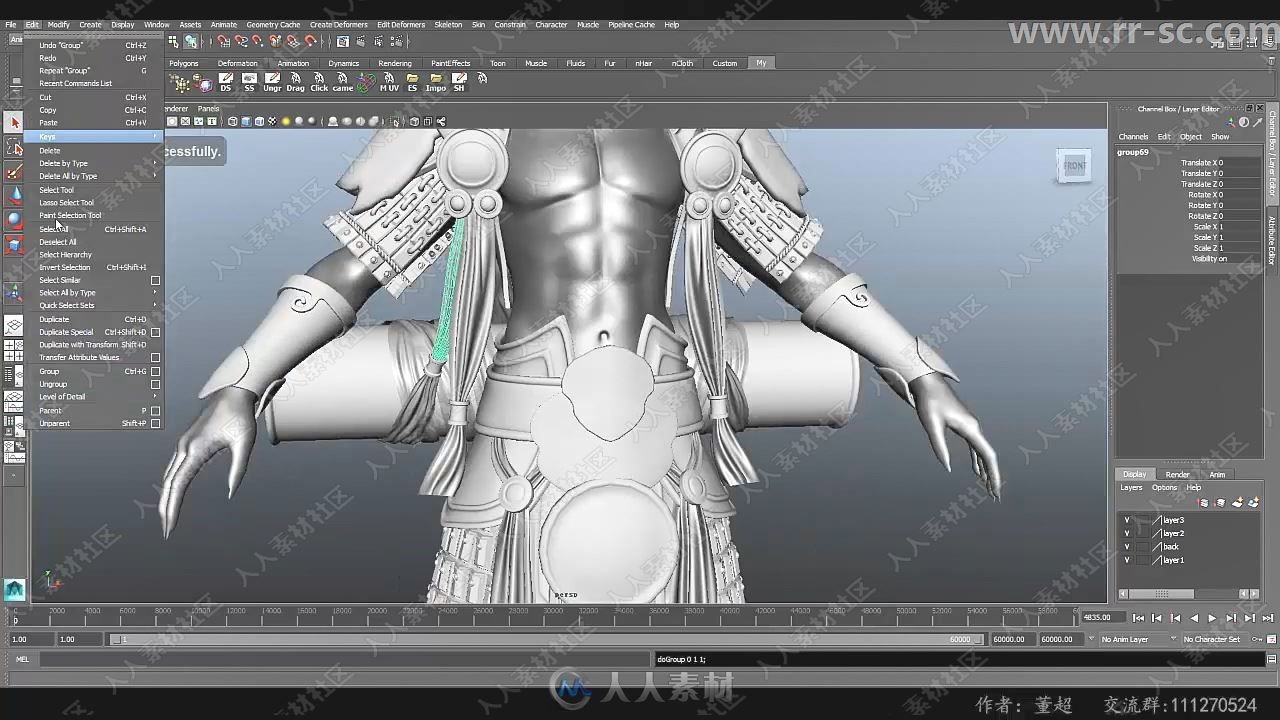Screen dimensions: 1280x720
Task: Toggle back layer visibility V box
Action: (x=1127, y=547)
